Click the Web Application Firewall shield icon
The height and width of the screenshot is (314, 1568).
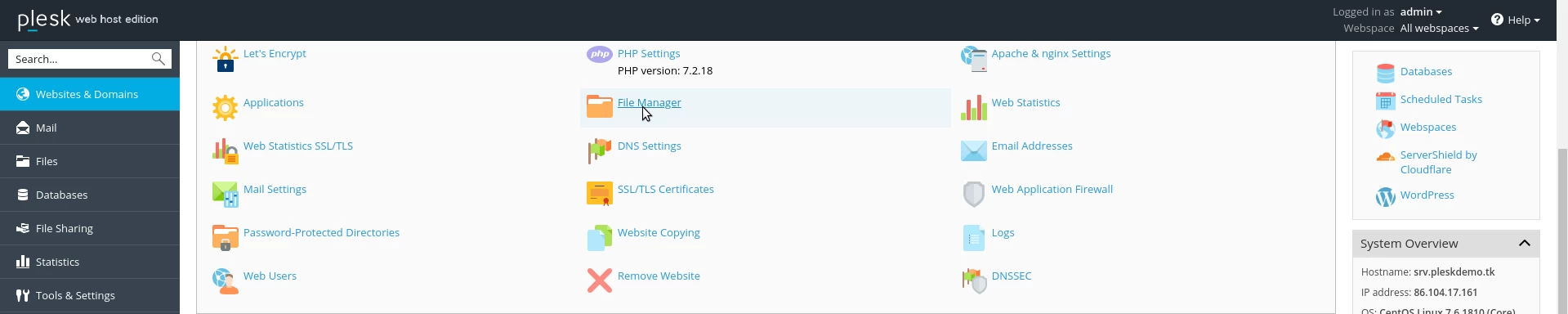coord(973,195)
